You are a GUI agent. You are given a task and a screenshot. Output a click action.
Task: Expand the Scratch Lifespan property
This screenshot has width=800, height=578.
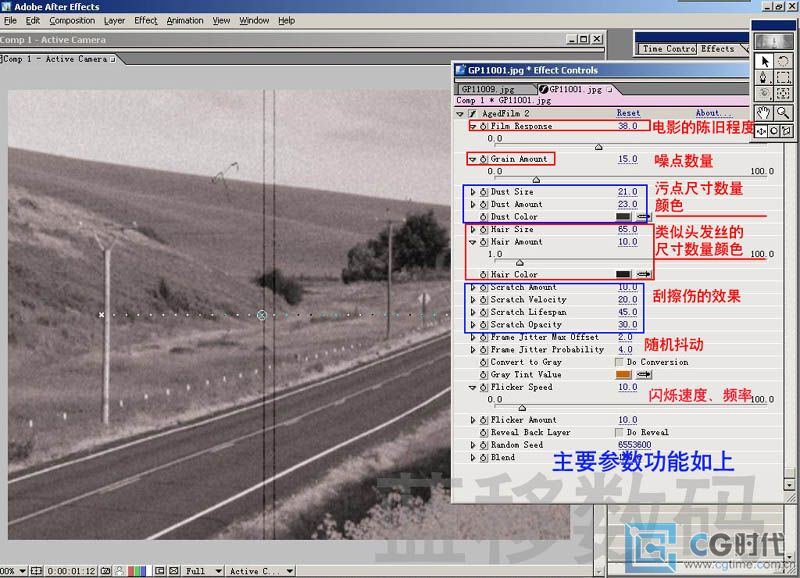tap(473, 312)
